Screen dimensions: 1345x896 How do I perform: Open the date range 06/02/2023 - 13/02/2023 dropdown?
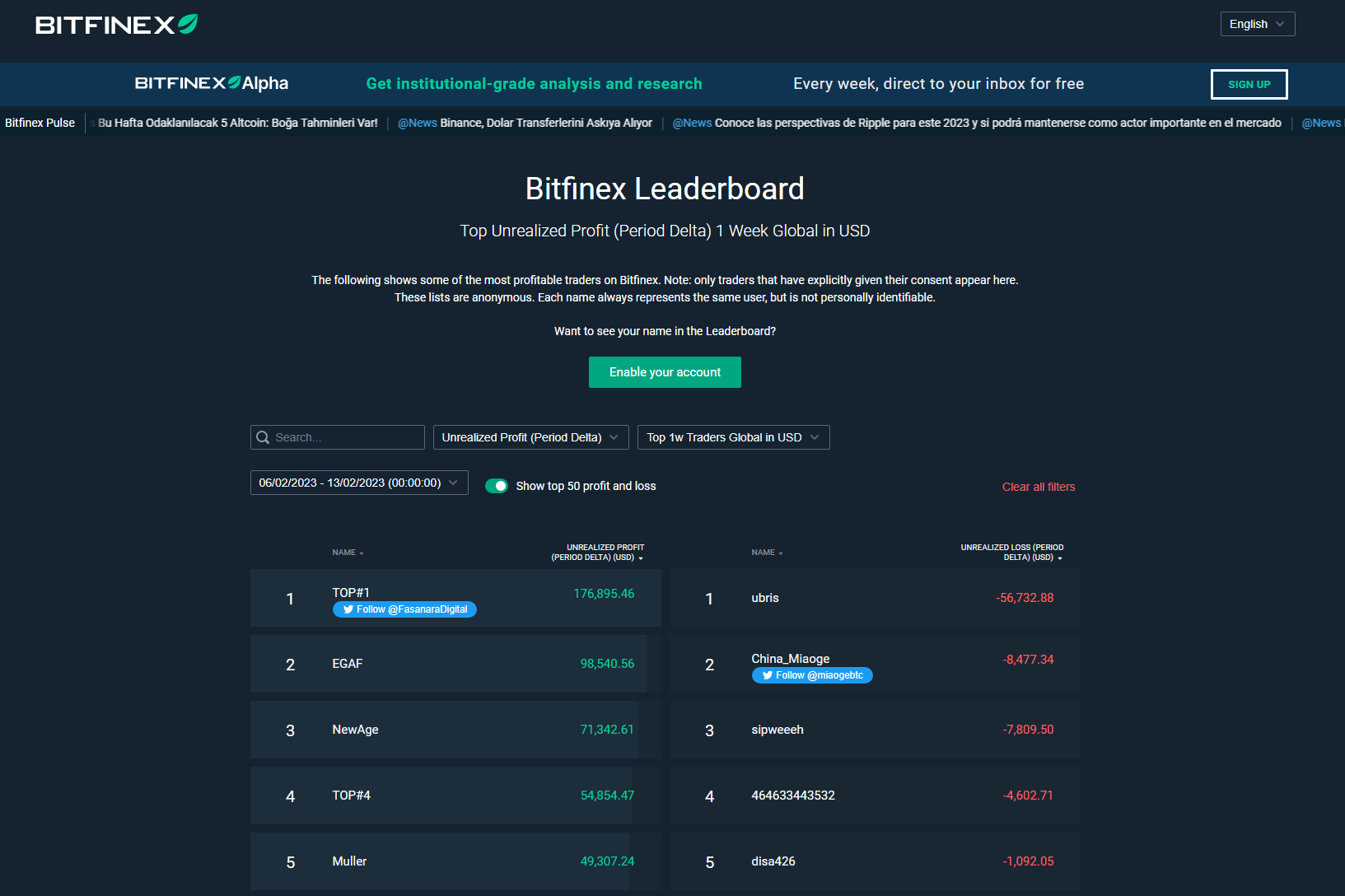click(359, 483)
